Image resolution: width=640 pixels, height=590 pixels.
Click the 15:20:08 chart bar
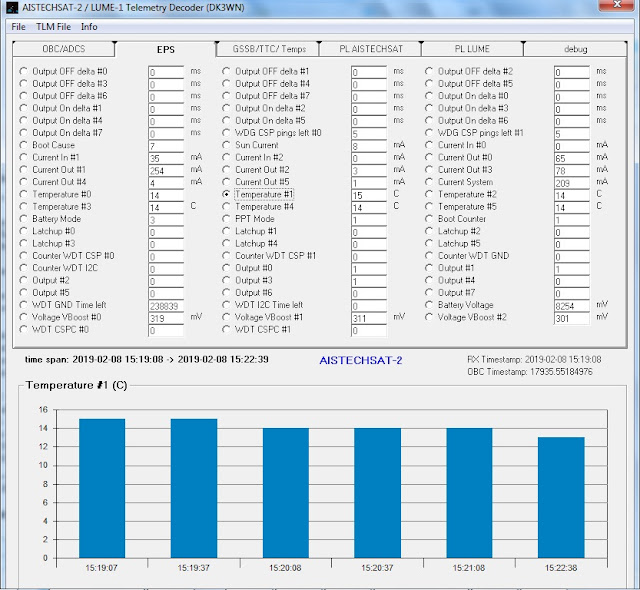tap(286, 493)
